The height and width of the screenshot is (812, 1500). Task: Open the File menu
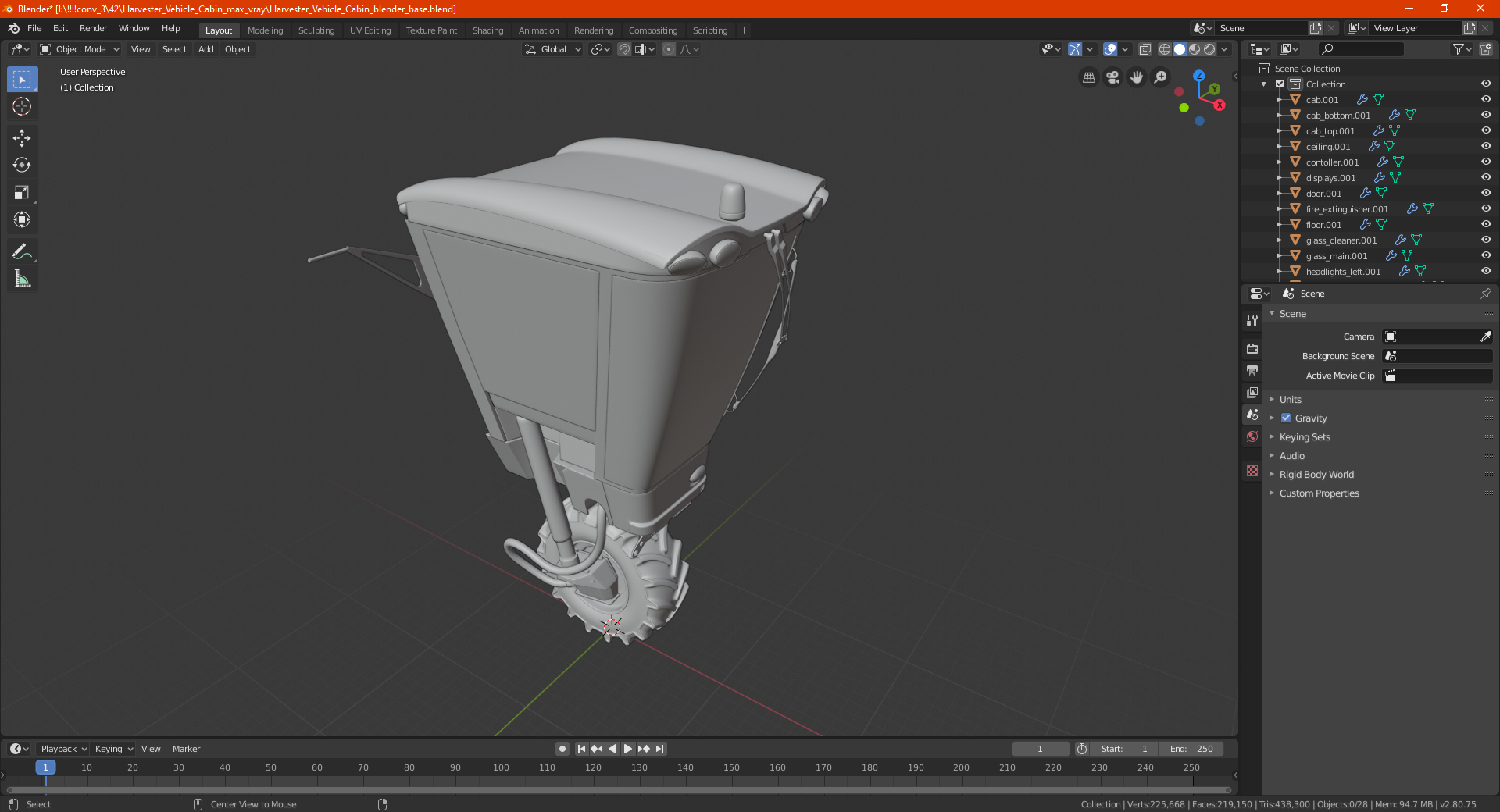click(34, 28)
